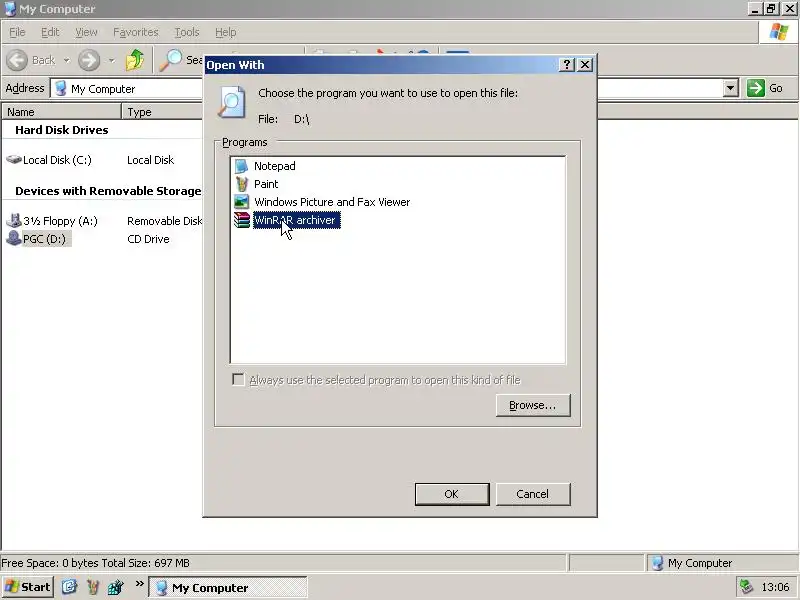The height and width of the screenshot is (600, 800).
Task: Click 'CD Drive' type text
Action: pos(148,239)
